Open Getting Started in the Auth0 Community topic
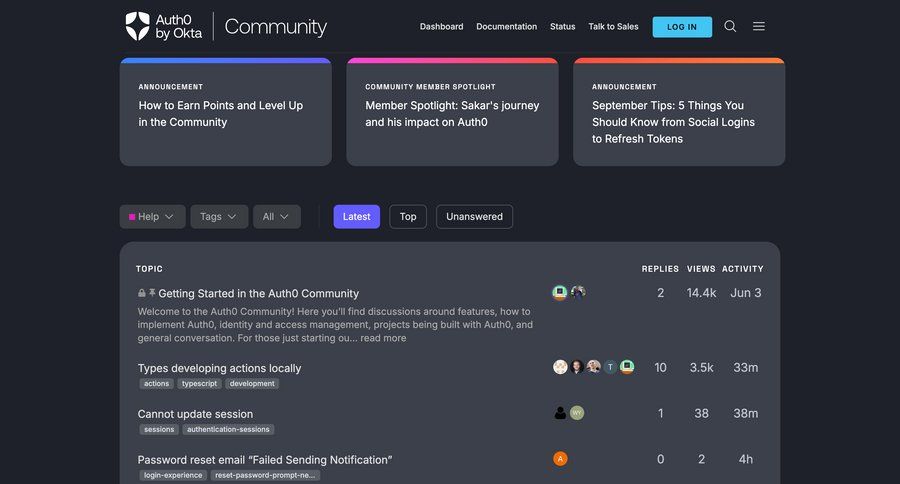The width and height of the screenshot is (900, 484). 258,293
